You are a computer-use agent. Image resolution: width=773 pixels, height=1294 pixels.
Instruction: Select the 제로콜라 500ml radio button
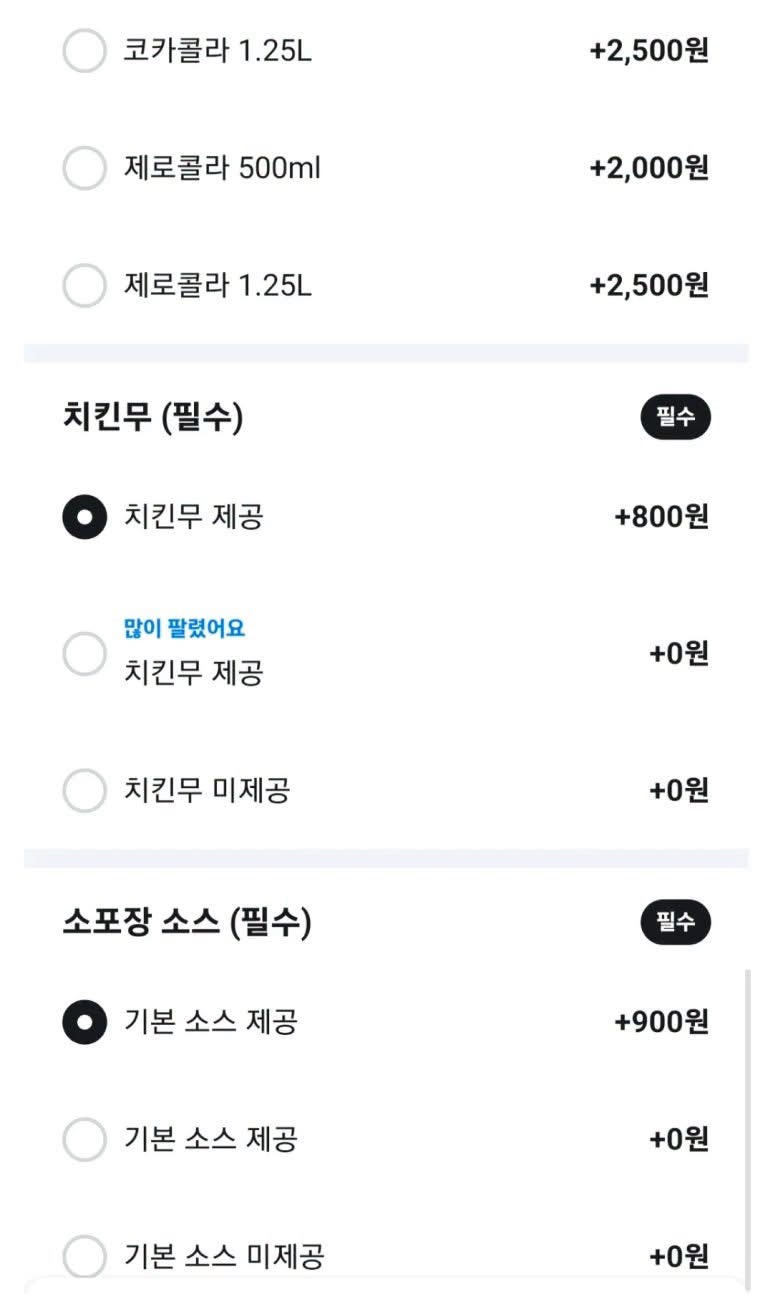point(84,168)
